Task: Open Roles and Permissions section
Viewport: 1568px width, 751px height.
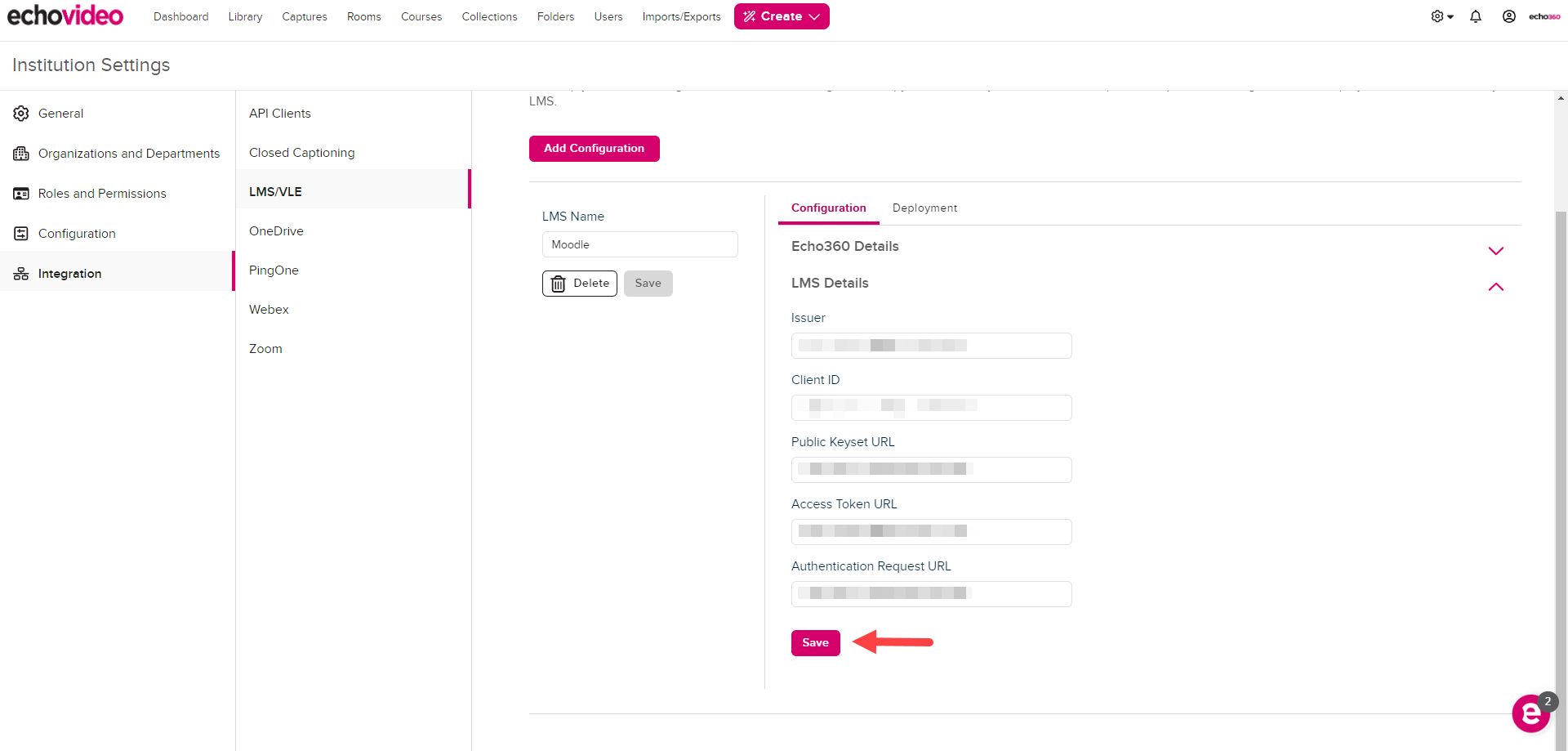Action: (x=102, y=194)
